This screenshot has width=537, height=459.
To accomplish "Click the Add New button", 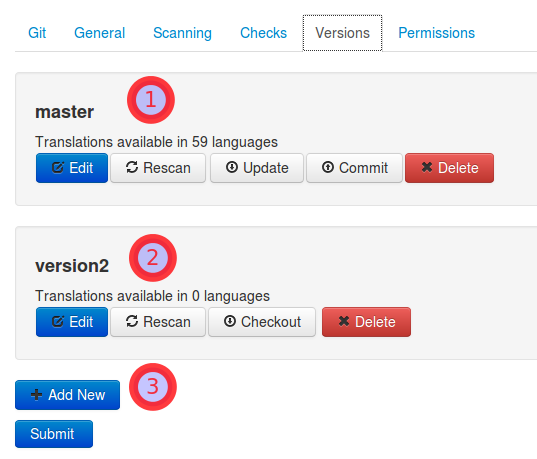I will point(67,395).
